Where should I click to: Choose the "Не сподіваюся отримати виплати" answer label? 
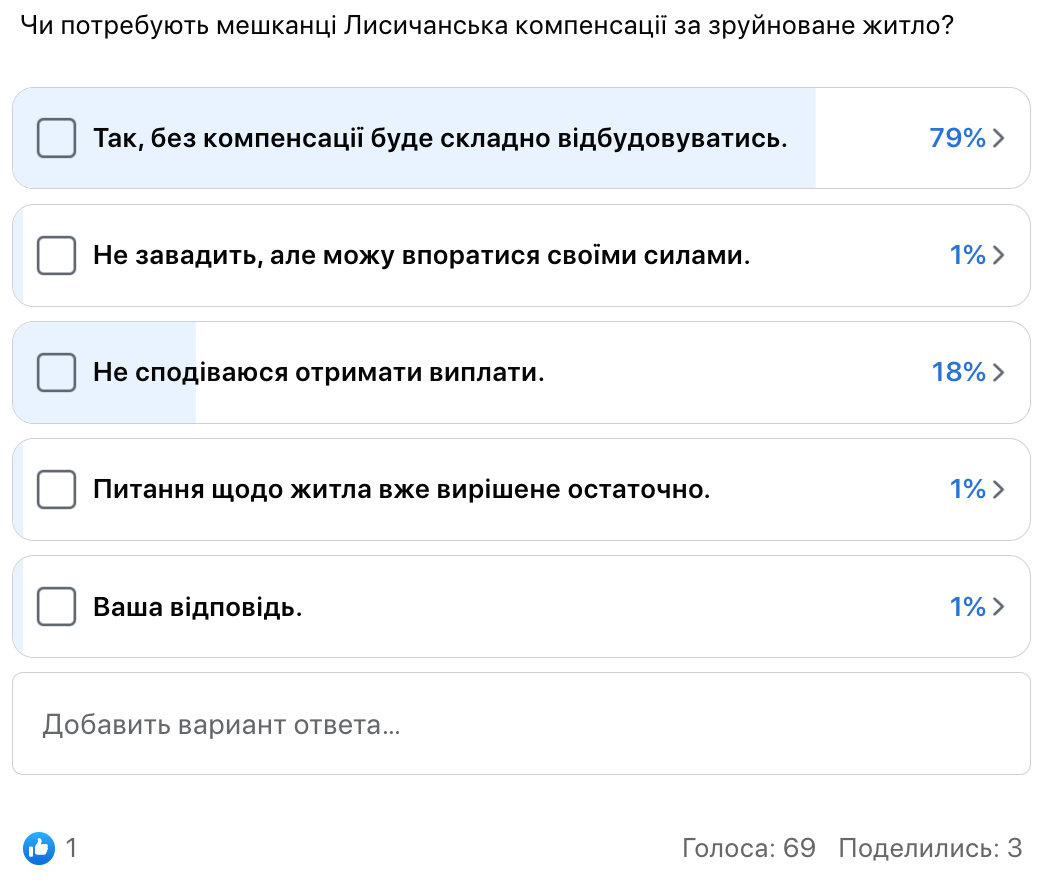(318, 372)
